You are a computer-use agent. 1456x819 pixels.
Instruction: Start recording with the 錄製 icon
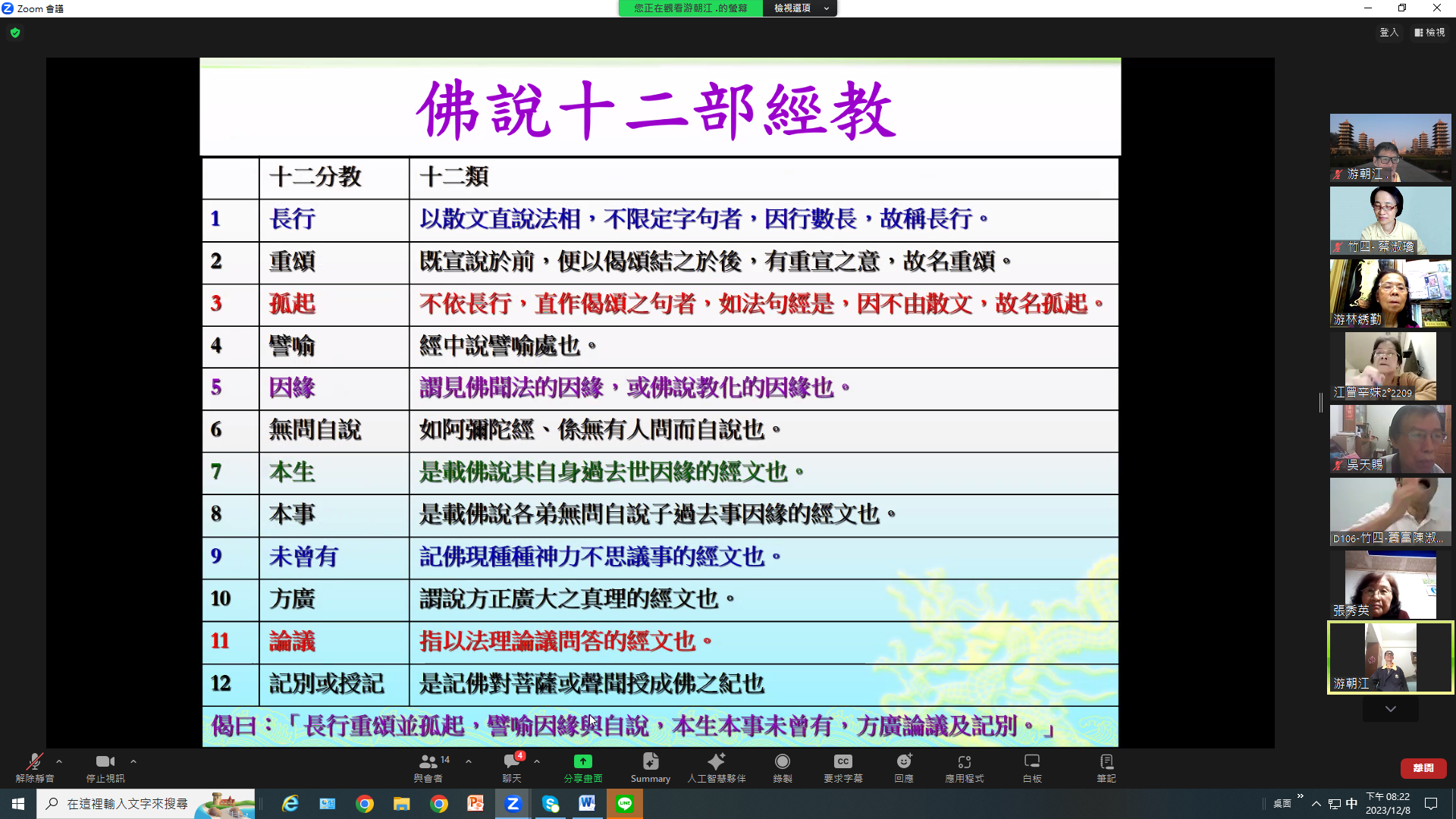(x=782, y=762)
